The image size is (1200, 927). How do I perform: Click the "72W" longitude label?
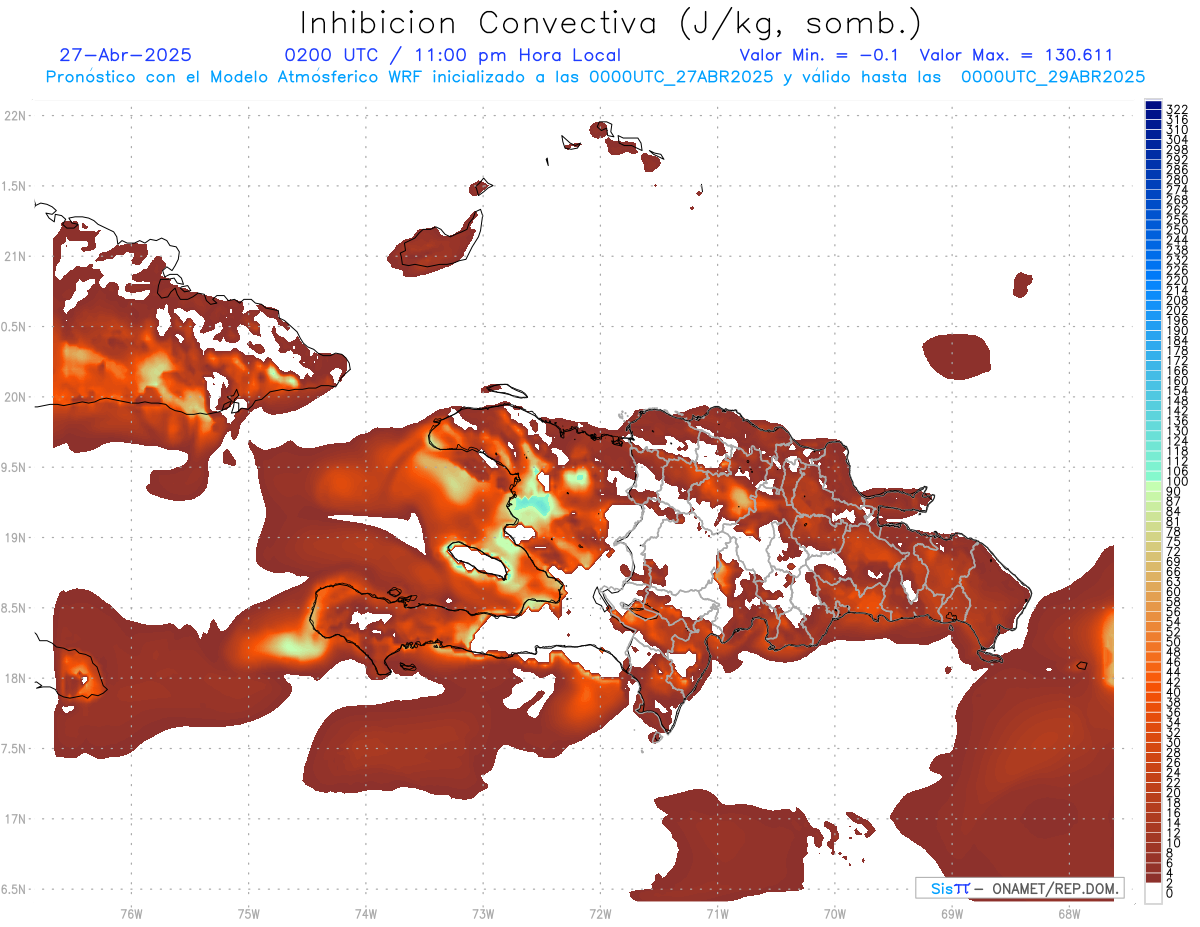600,913
